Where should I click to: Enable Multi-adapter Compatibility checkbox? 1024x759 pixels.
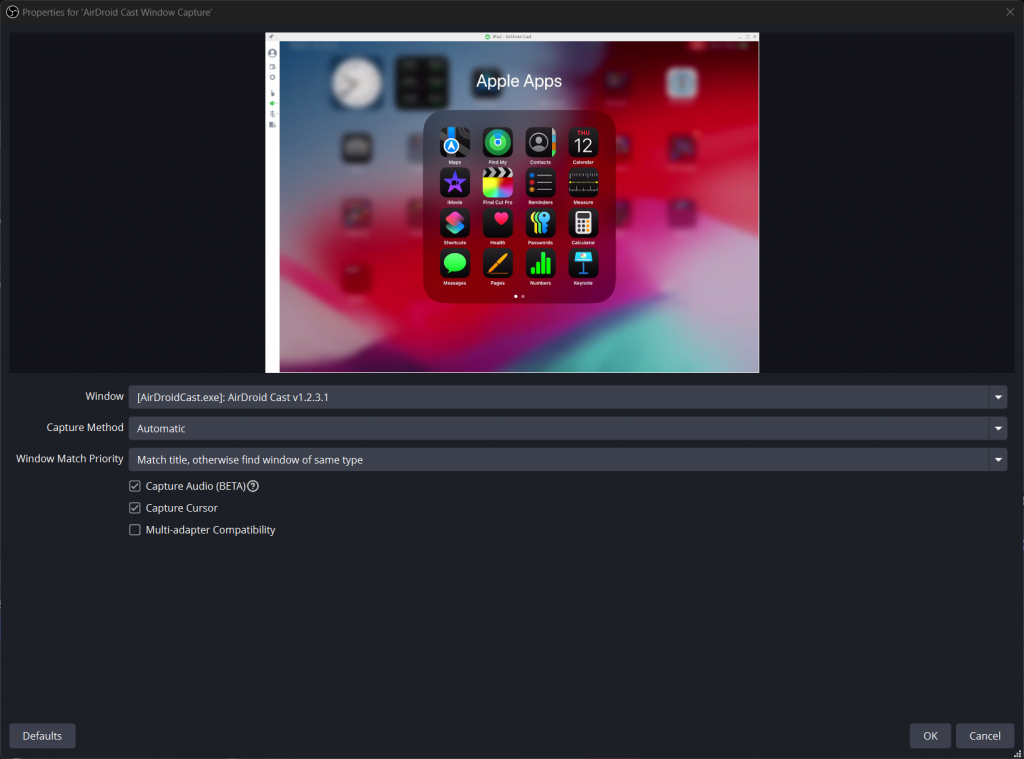(x=135, y=530)
